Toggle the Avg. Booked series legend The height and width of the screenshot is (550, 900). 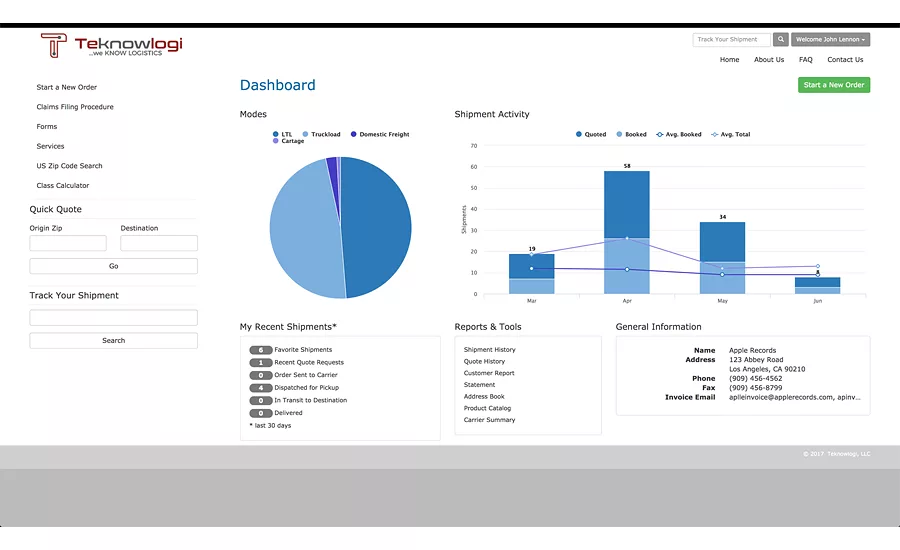click(679, 134)
